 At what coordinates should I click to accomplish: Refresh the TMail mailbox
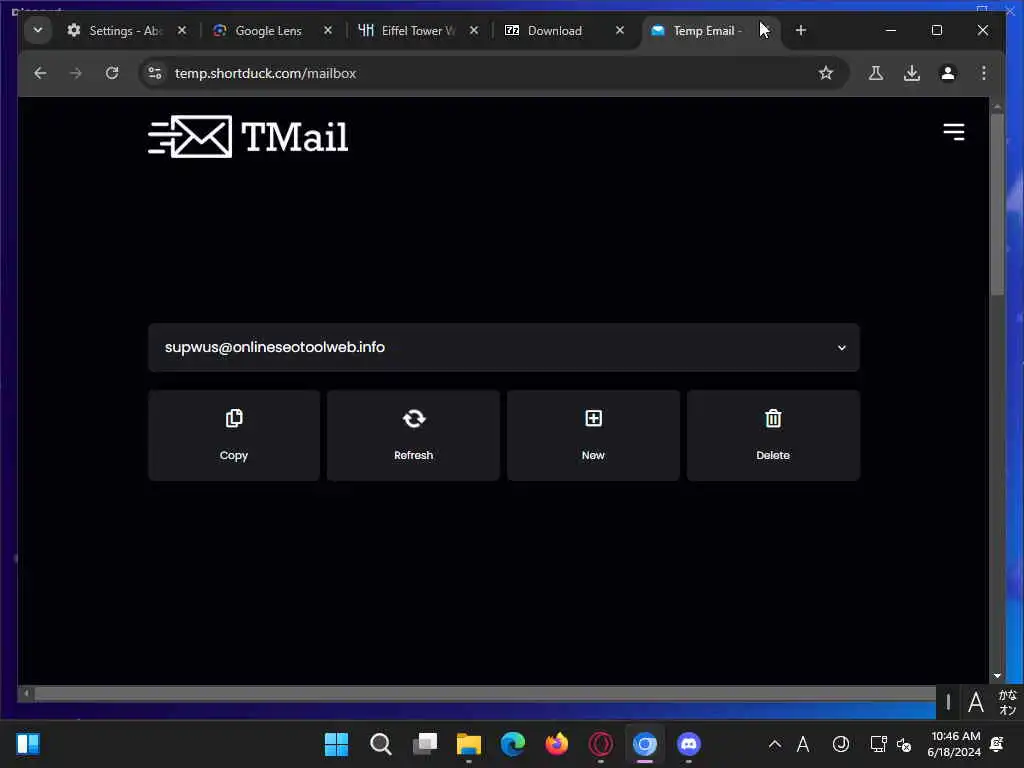(x=413, y=436)
